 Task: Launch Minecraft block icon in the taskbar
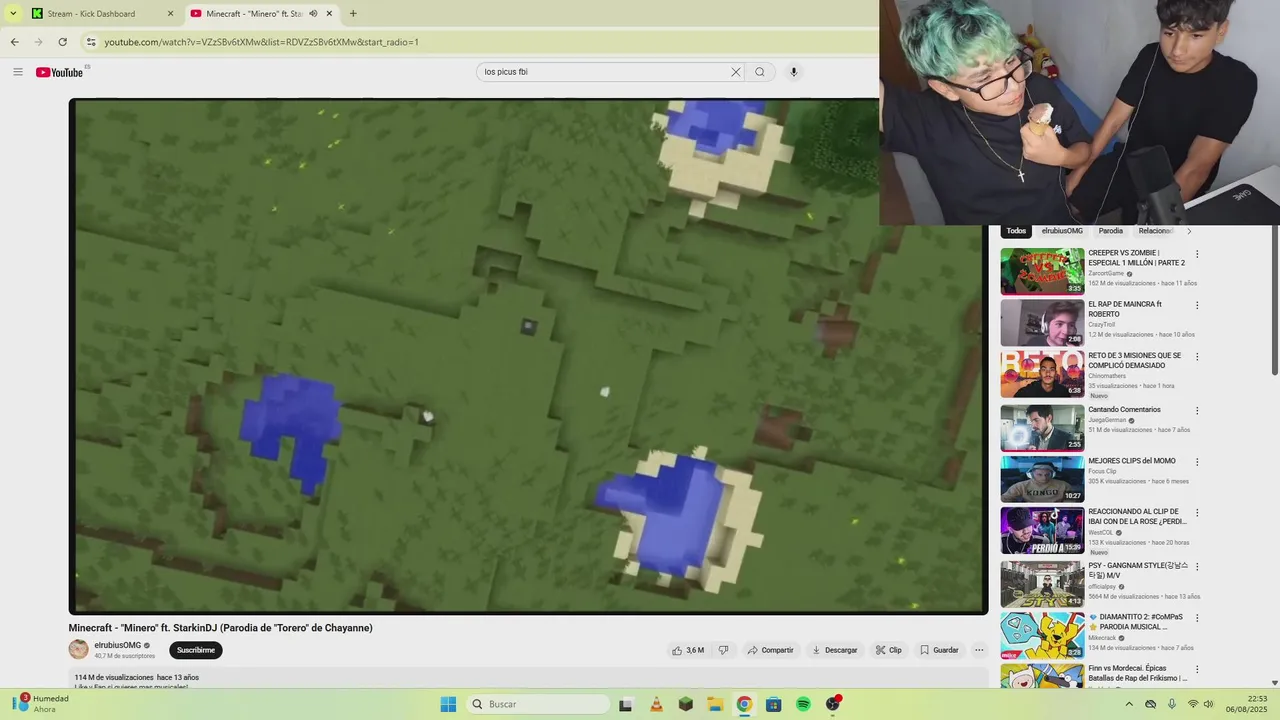click(x=685, y=704)
